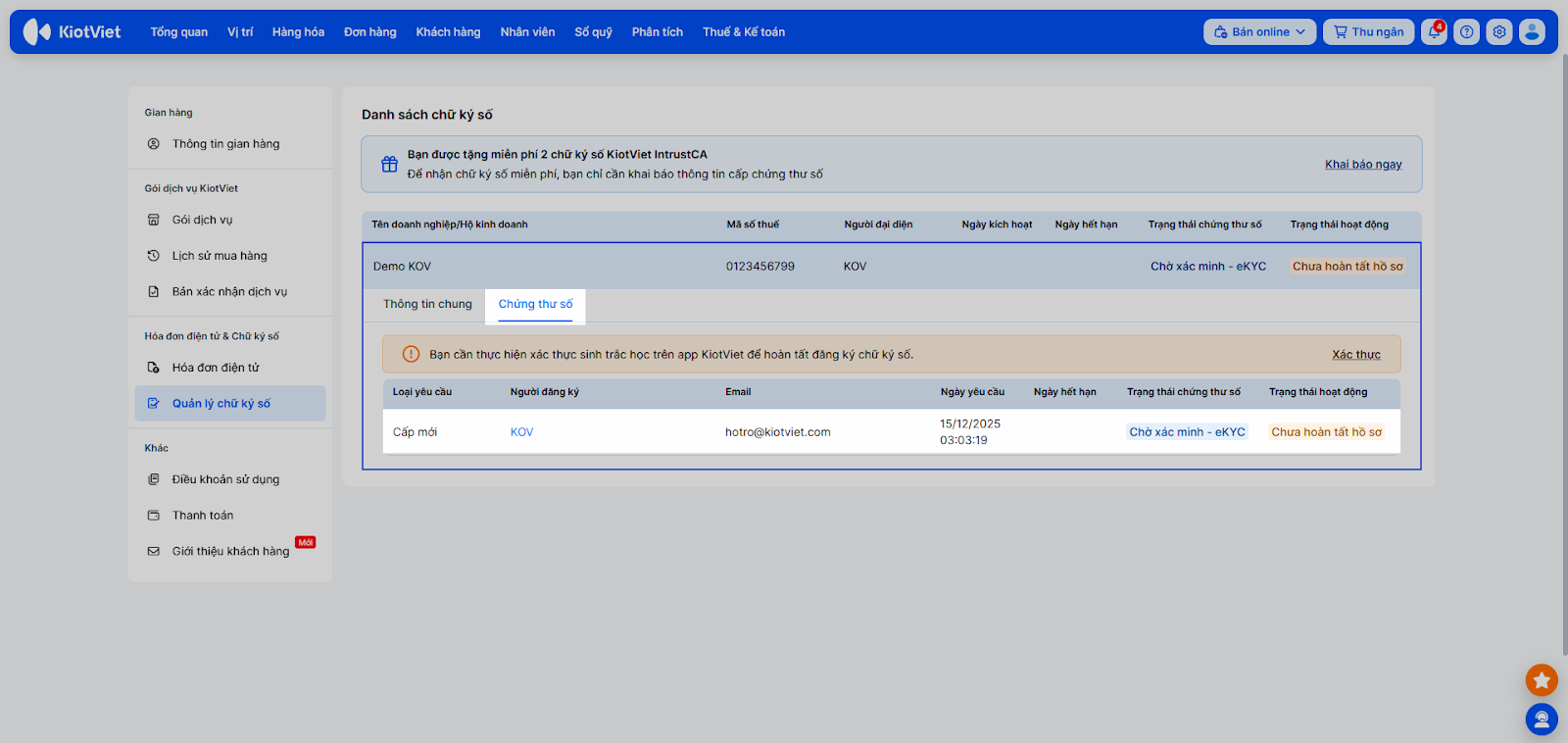Click the store icon in Bán online

1220,32
